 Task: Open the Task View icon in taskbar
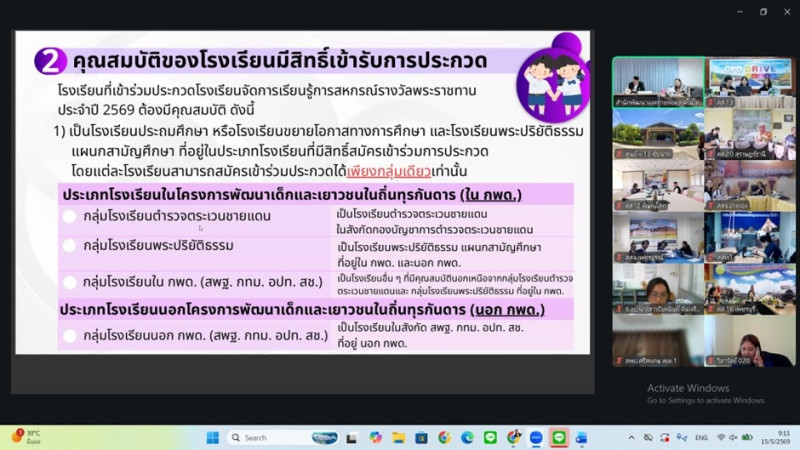coord(352,438)
